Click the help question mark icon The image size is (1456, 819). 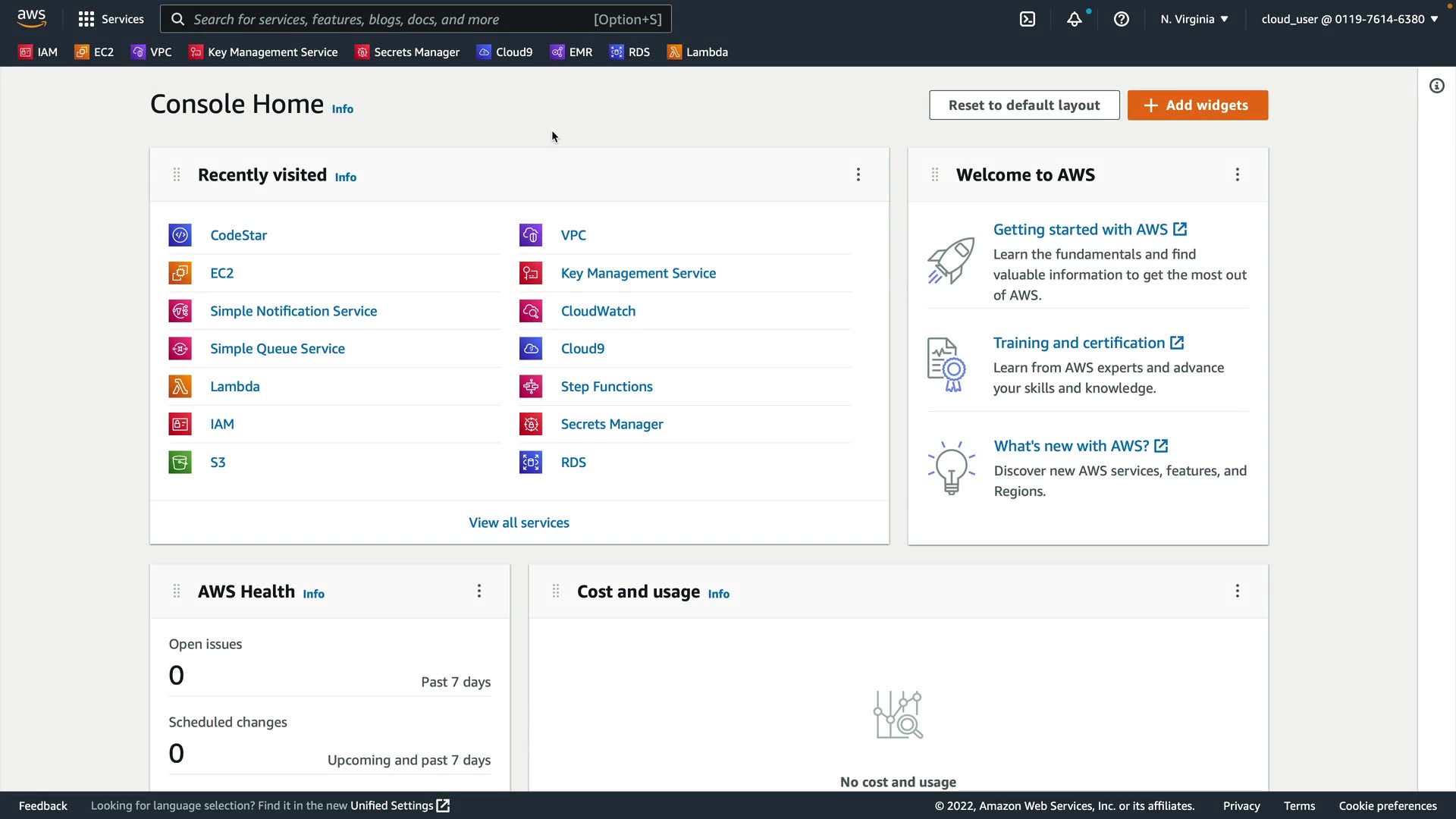1121,19
